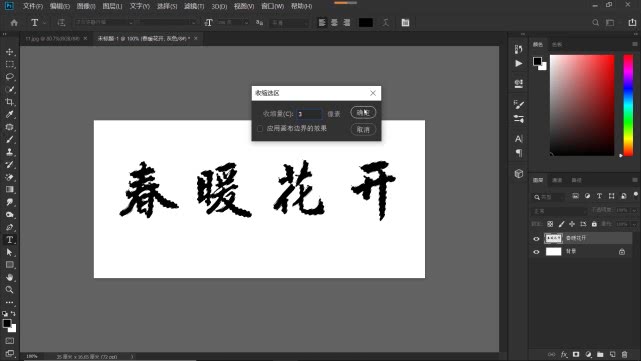
Task: Click the black text color swatch
Action: [365, 22]
